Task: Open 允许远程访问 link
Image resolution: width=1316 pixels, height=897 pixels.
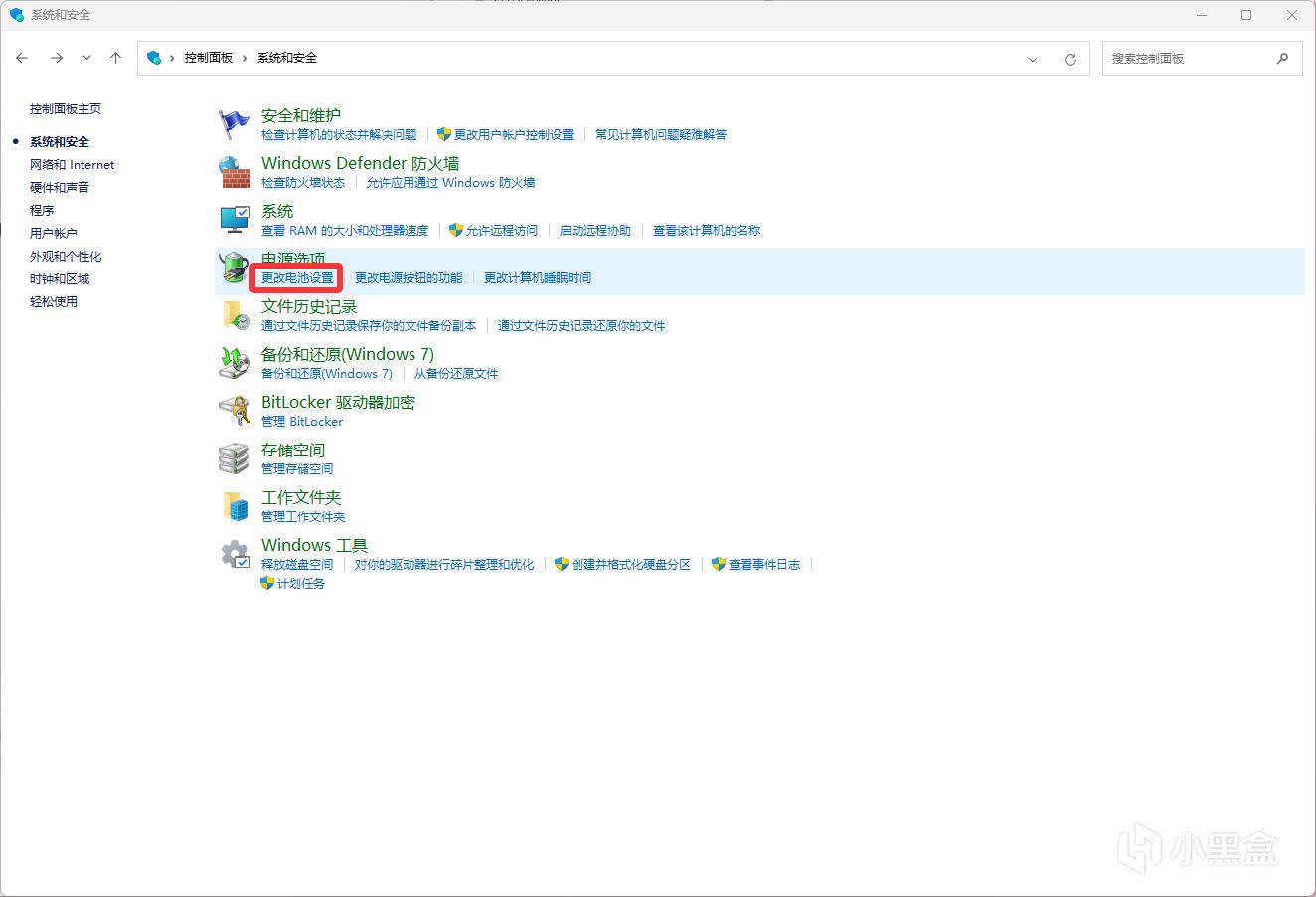Action: 502,231
